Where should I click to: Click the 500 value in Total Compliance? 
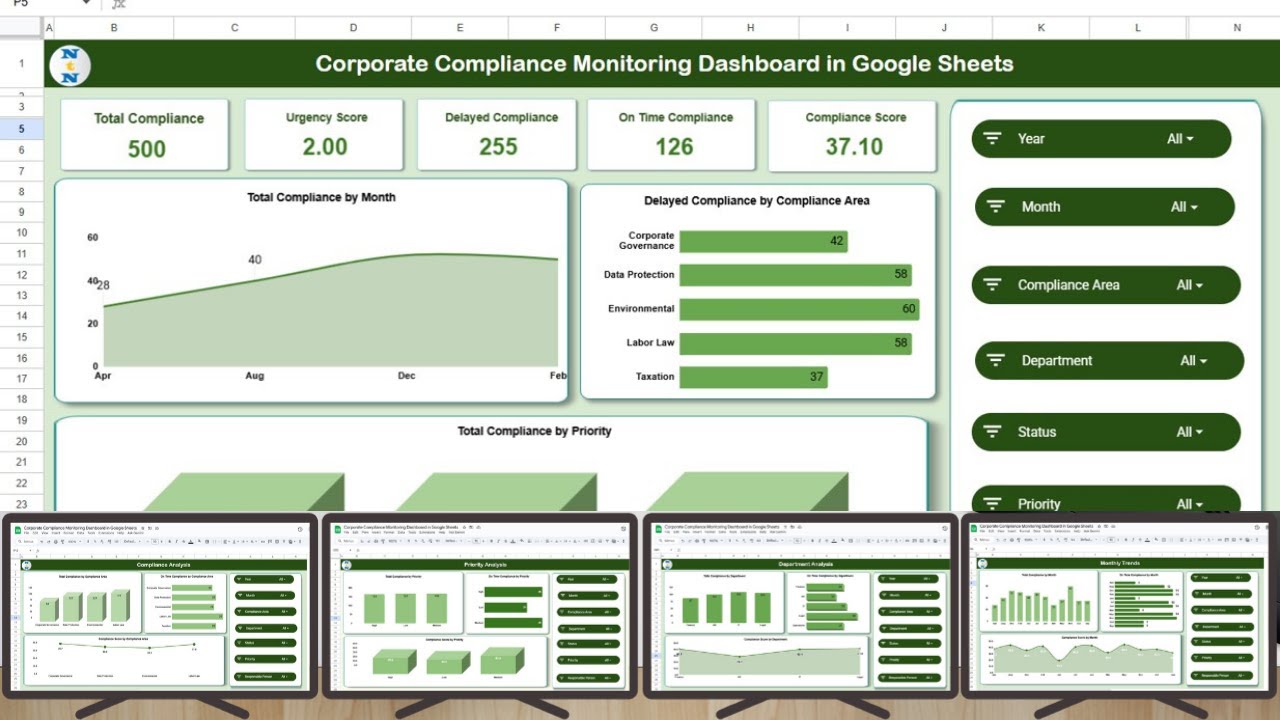click(147, 149)
